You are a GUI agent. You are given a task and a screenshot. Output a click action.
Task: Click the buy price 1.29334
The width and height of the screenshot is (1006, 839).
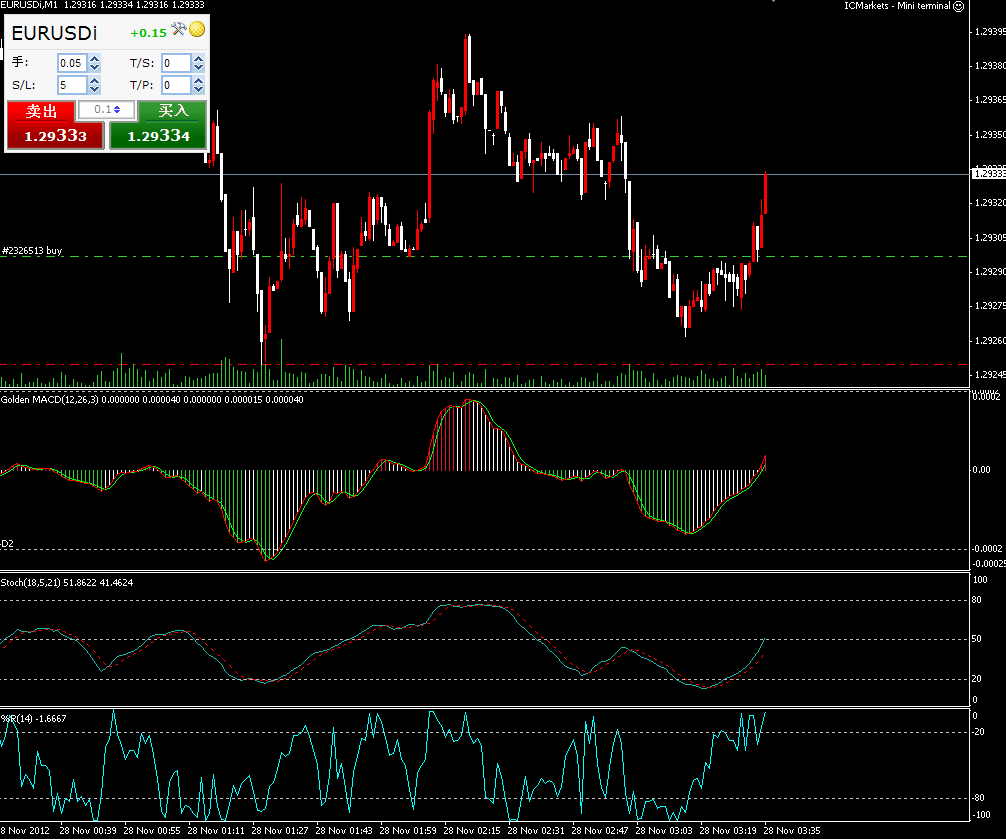[158, 136]
